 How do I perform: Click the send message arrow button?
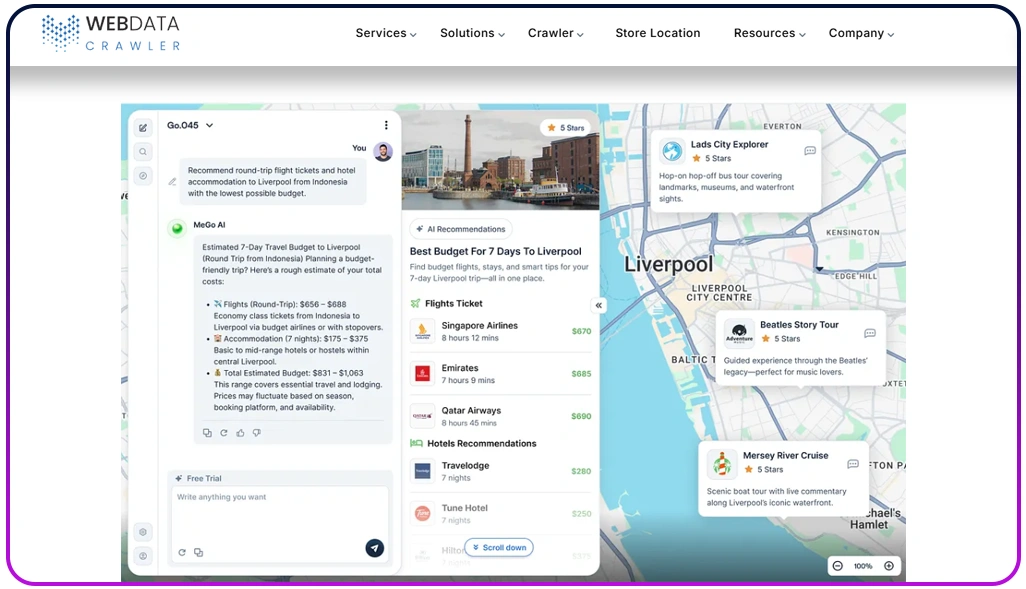(374, 548)
